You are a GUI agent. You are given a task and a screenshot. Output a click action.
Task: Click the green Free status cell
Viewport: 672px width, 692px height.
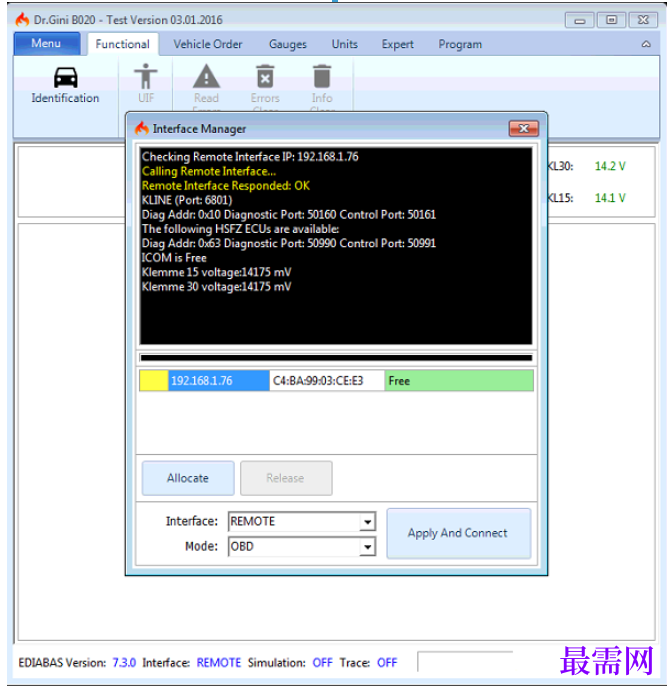point(459,381)
